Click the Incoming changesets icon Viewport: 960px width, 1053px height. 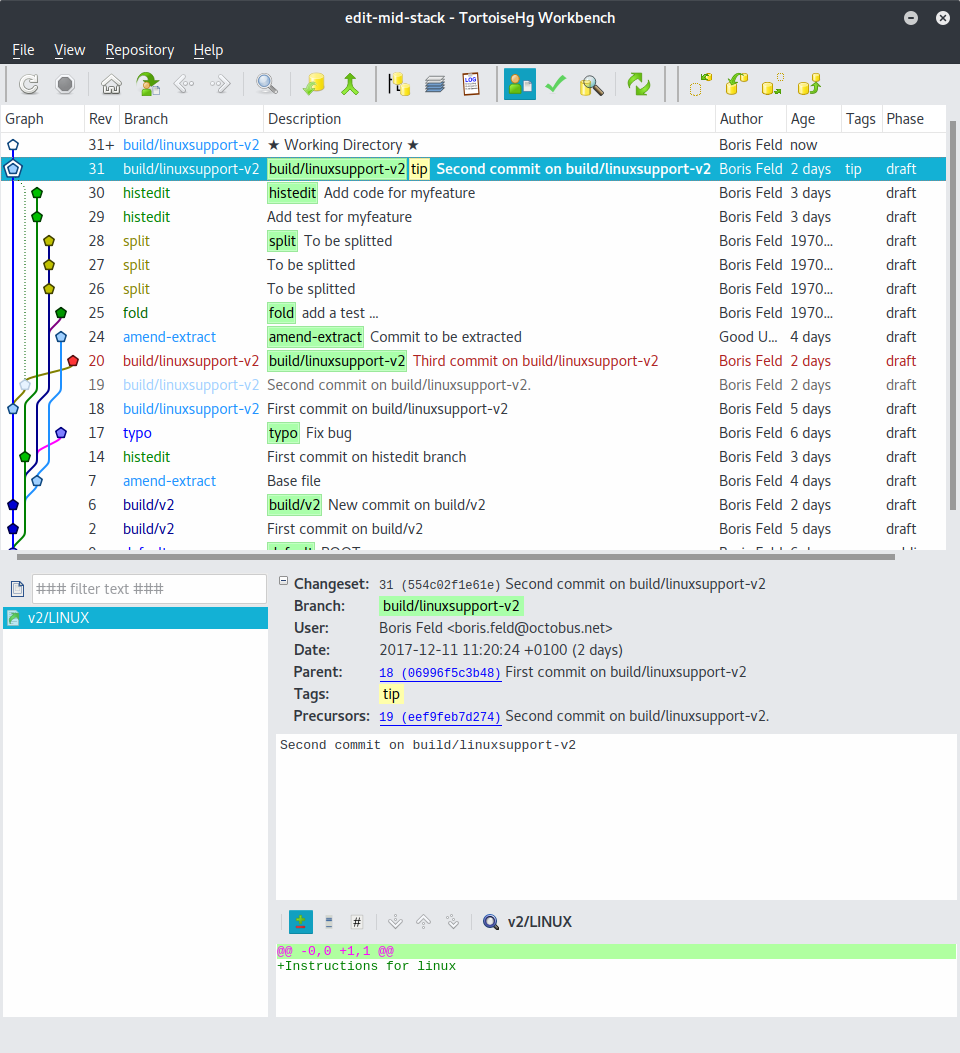[x=701, y=85]
